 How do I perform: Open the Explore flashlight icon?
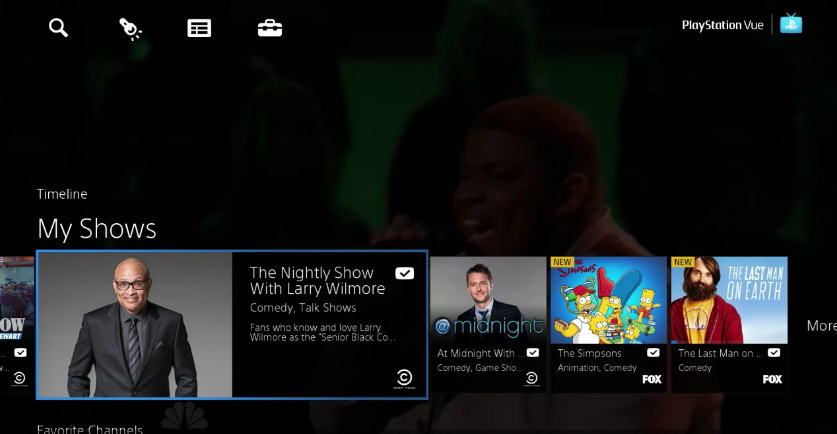click(x=130, y=28)
